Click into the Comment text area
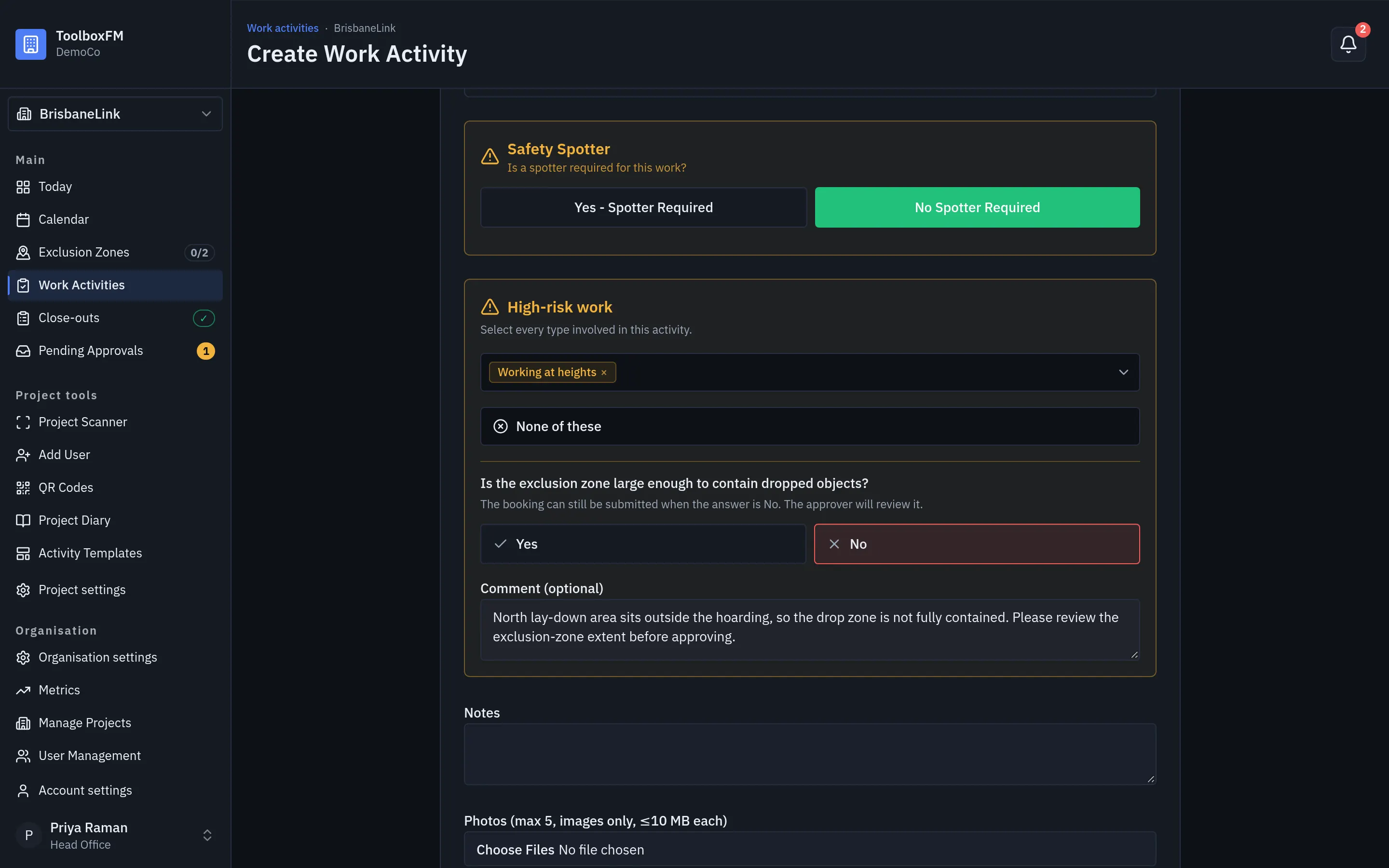 tap(809, 630)
